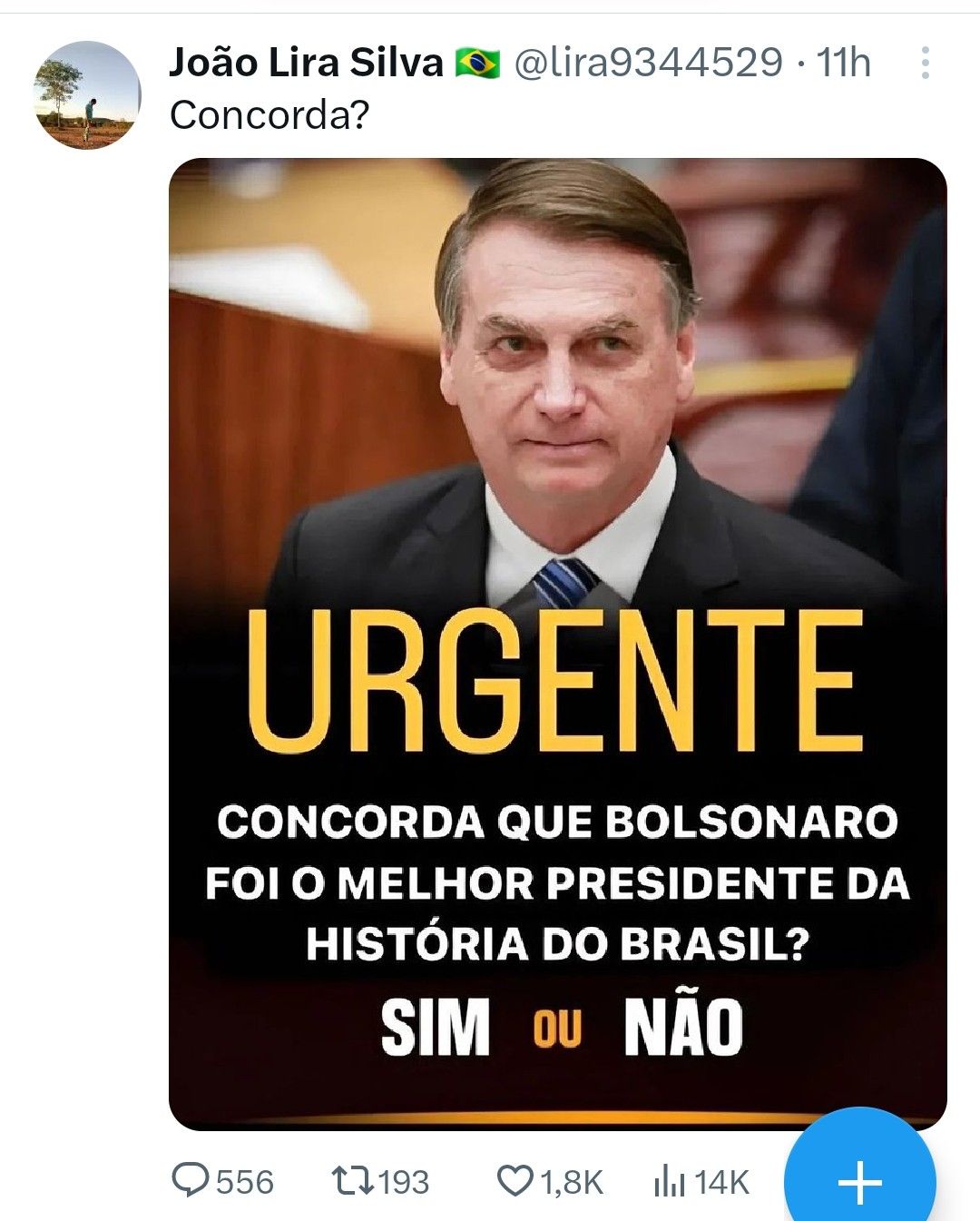
Task: Open the @lira9344529 handle
Action: (x=648, y=63)
